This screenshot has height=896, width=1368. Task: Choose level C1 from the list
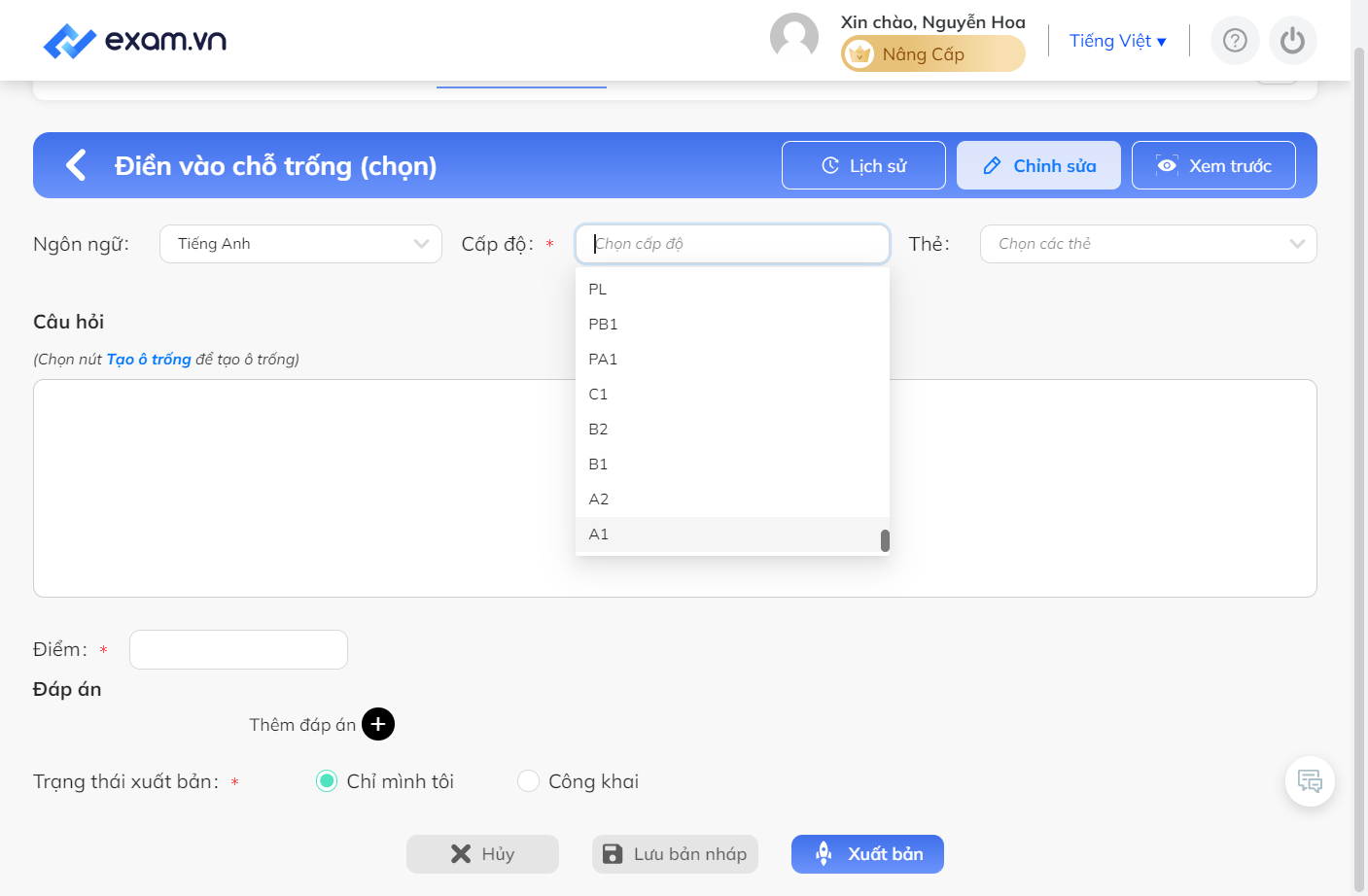coord(732,395)
